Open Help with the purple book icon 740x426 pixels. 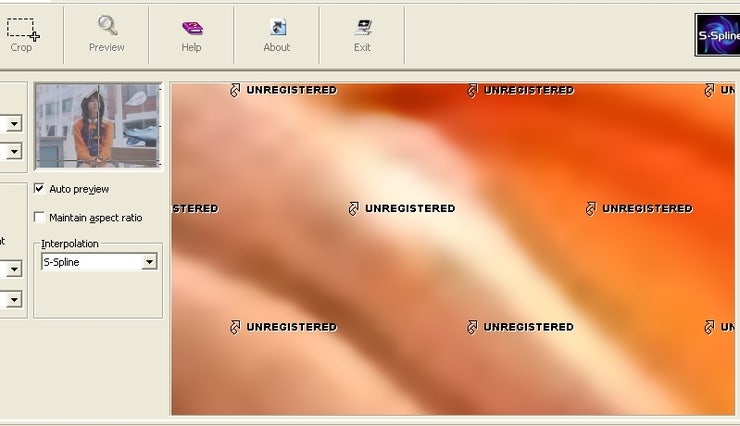coord(191,33)
